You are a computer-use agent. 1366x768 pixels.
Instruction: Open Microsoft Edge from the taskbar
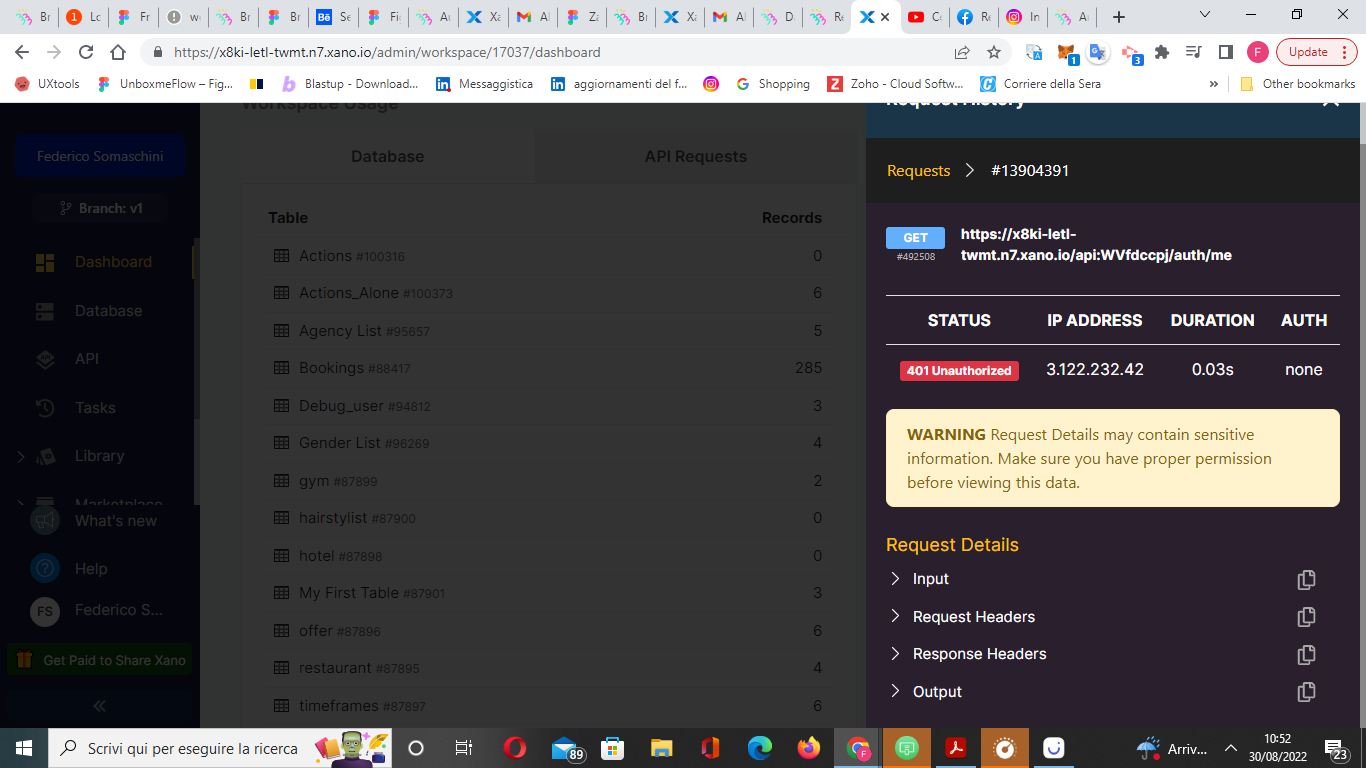pos(760,748)
